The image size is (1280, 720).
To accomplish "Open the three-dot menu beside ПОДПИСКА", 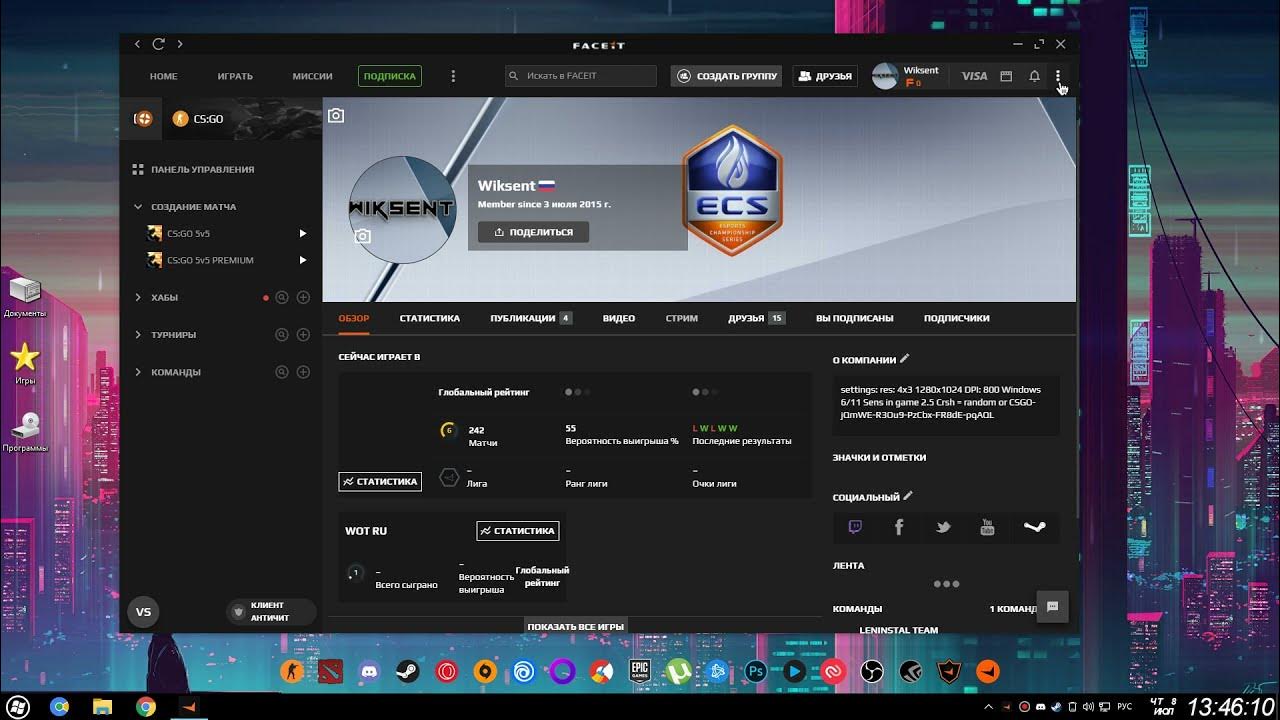I will point(453,76).
